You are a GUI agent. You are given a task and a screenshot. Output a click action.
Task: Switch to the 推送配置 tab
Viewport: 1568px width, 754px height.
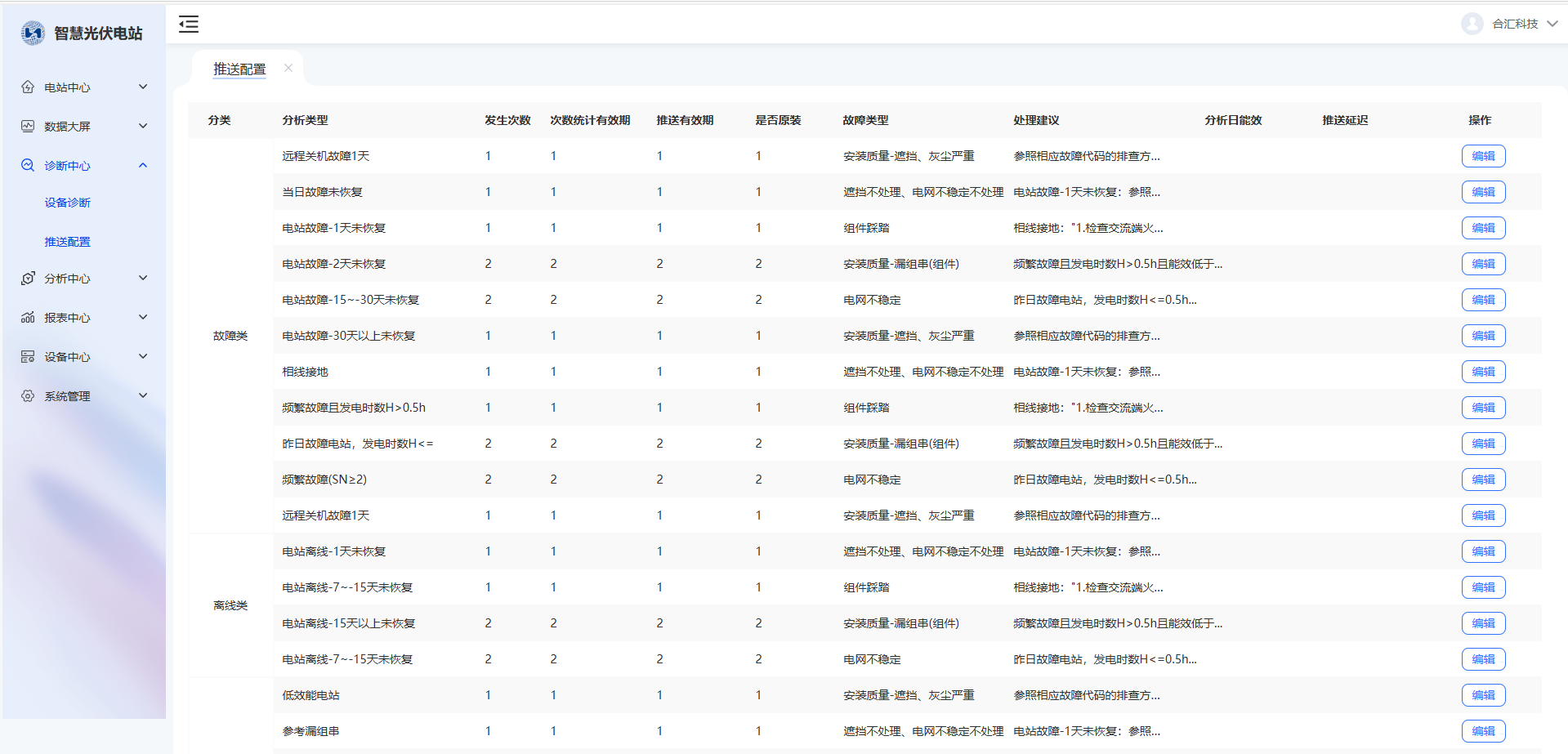coord(239,69)
